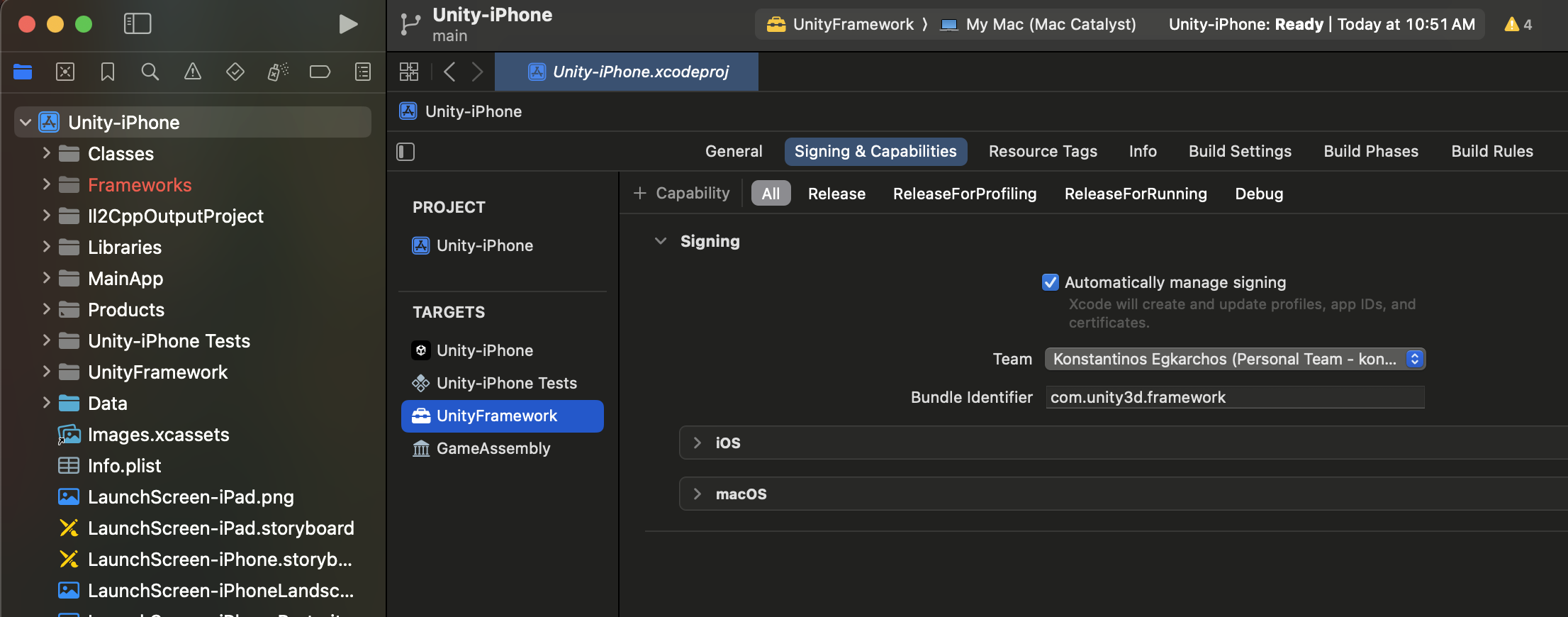Select the All configuration filter
The width and height of the screenshot is (1568, 617).
coord(771,194)
